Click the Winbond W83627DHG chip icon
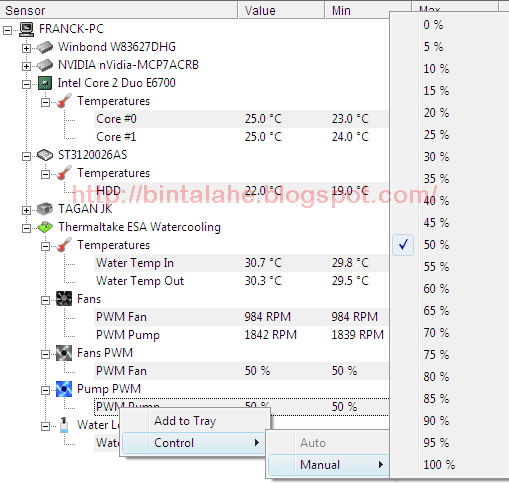509x483 pixels. (45, 47)
